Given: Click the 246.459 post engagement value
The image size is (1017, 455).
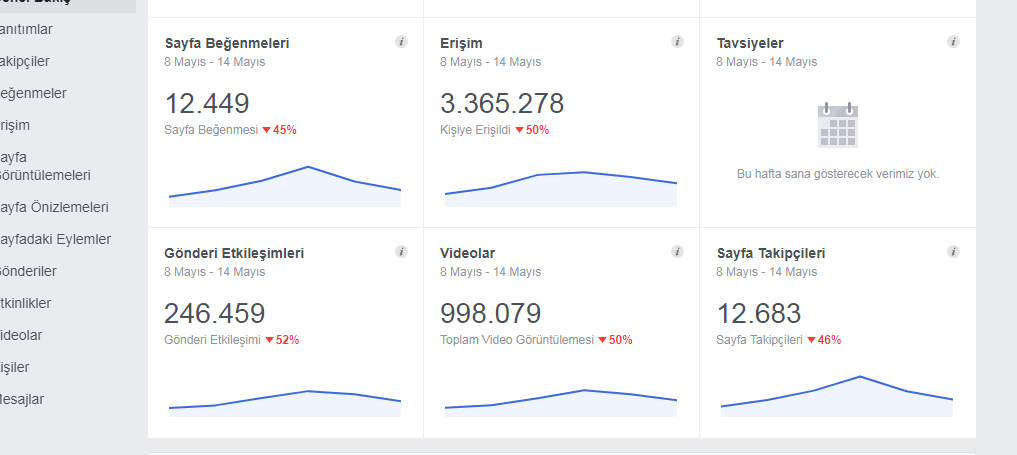Looking at the screenshot, I should [215, 314].
